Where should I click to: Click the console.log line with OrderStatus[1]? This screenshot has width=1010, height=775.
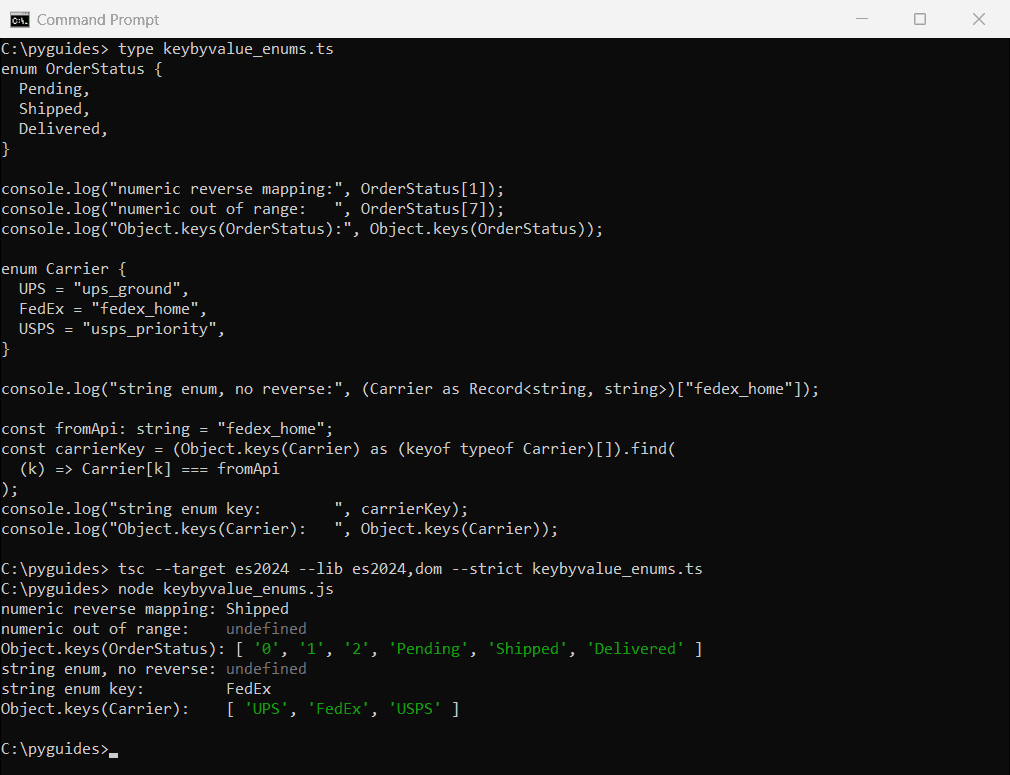coord(252,189)
